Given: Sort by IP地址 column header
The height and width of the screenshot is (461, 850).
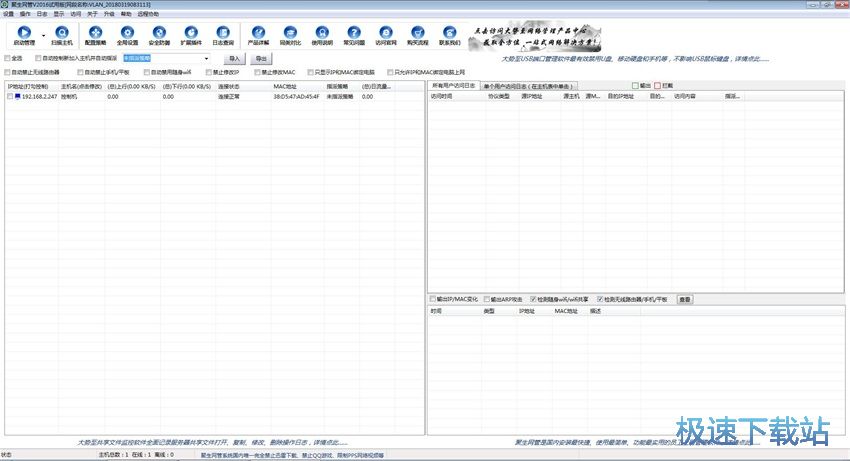Looking at the screenshot, I should tap(32, 86).
